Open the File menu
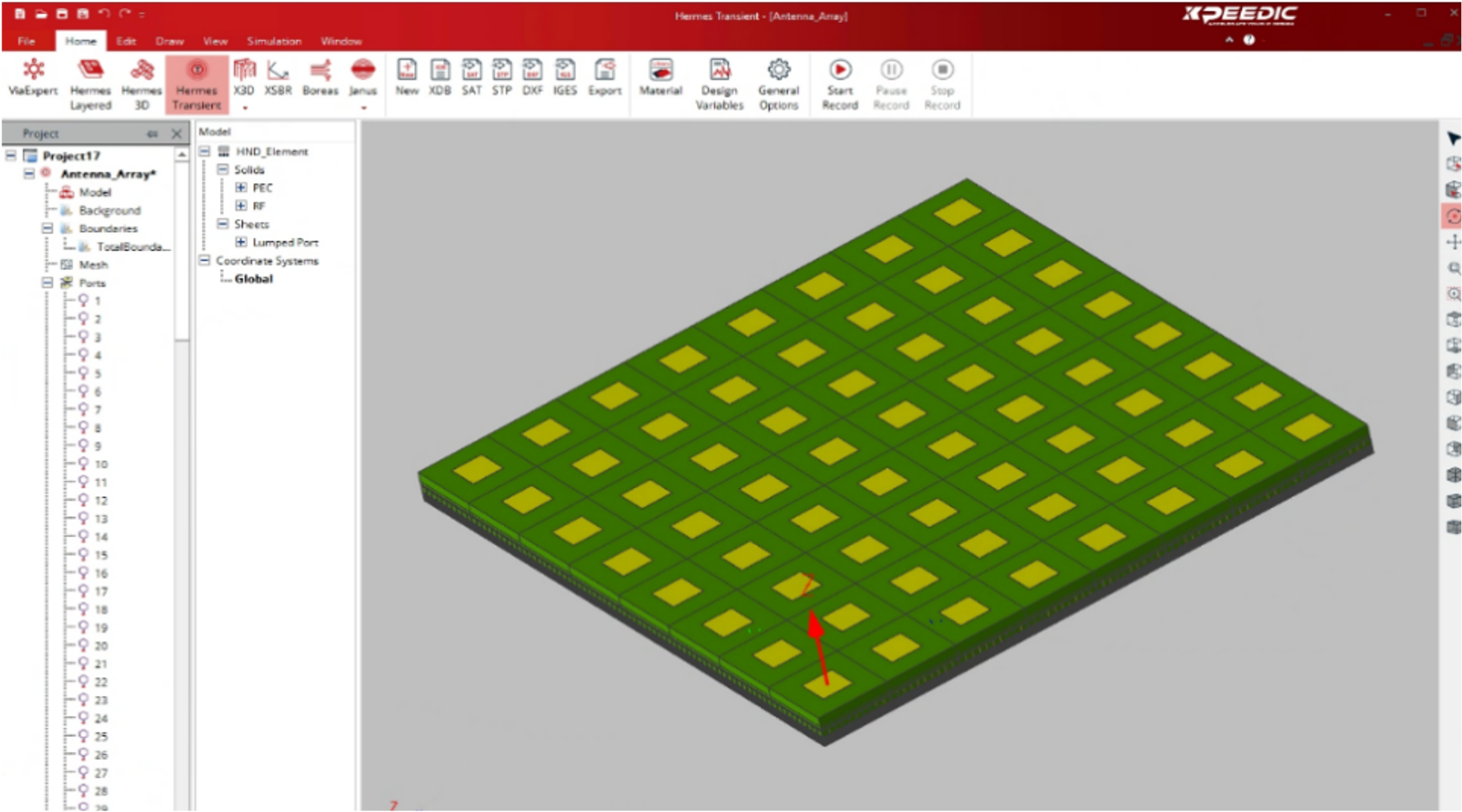Viewport: 1462px width, 812px height. click(x=26, y=41)
